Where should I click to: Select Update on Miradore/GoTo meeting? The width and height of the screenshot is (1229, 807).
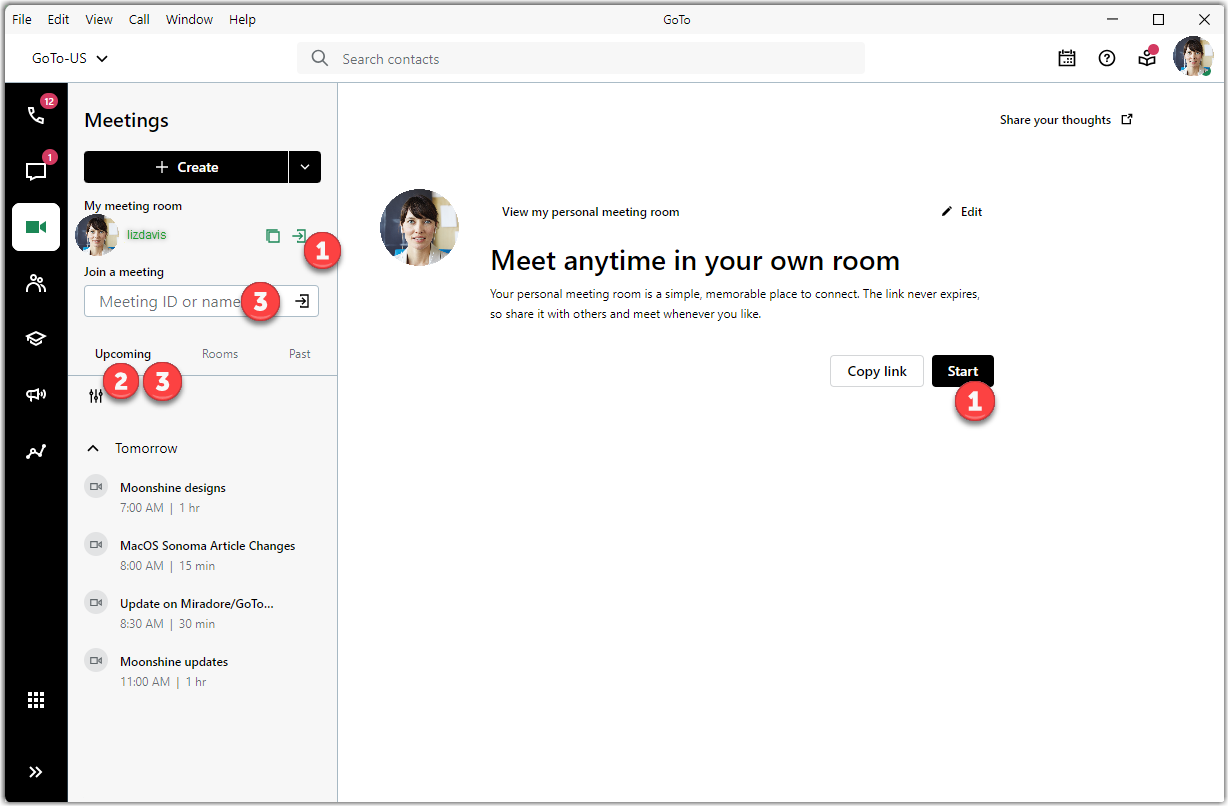tap(202, 613)
